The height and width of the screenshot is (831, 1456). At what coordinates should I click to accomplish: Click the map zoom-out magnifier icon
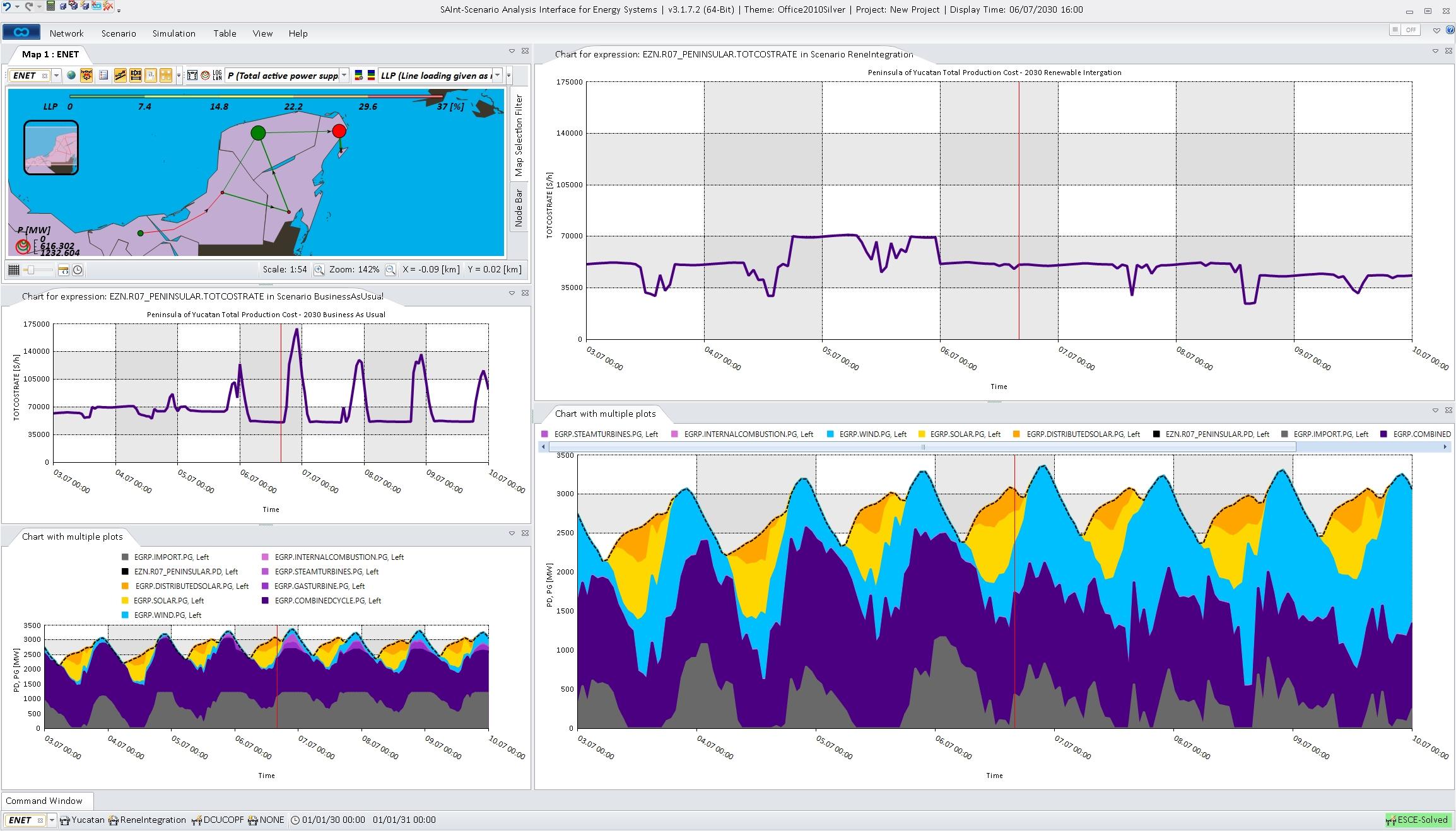click(x=390, y=270)
